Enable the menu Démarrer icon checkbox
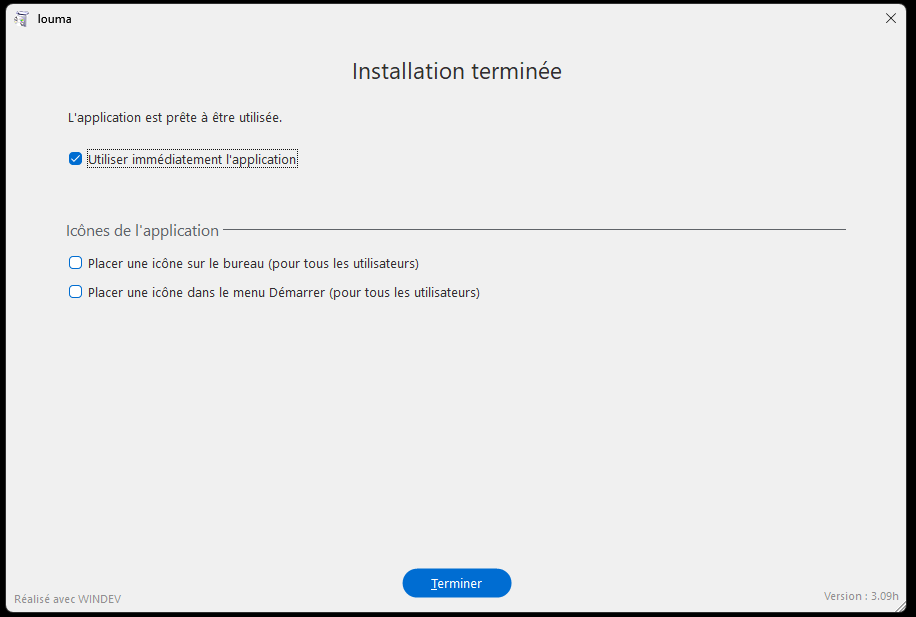Image resolution: width=916 pixels, height=617 pixels. (75, 292)
